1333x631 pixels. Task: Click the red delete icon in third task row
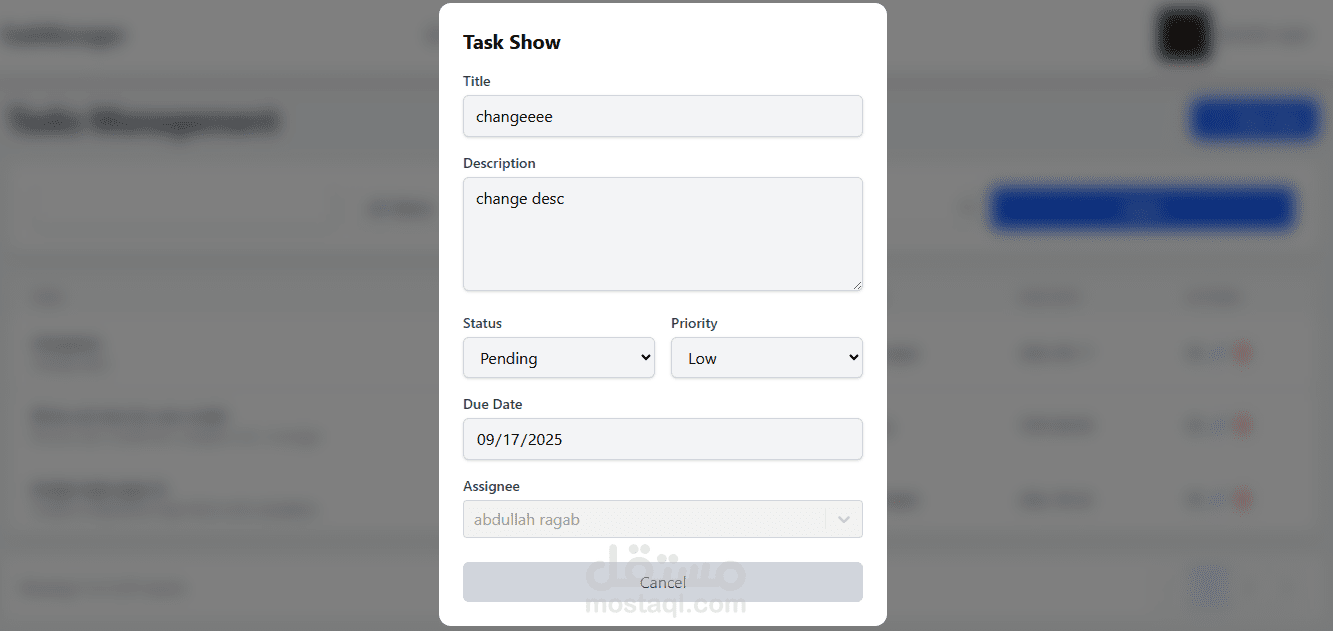(1243, 499)
